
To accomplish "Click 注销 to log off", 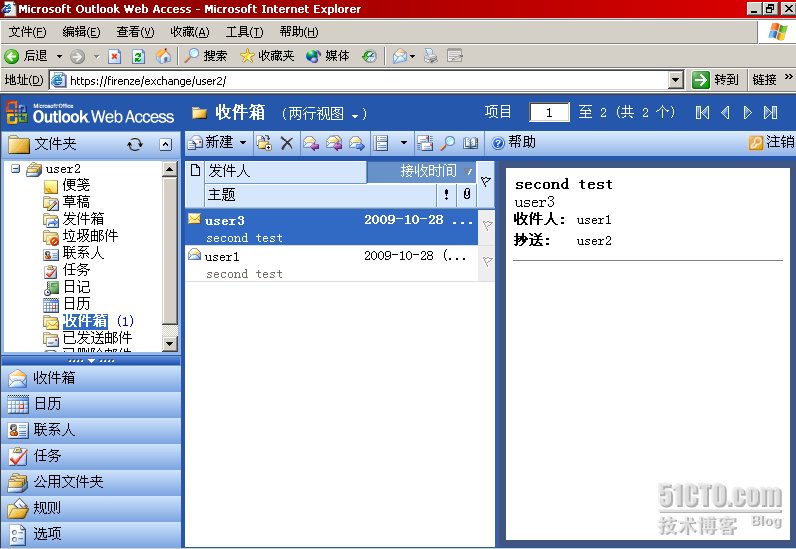I will 771,142.
